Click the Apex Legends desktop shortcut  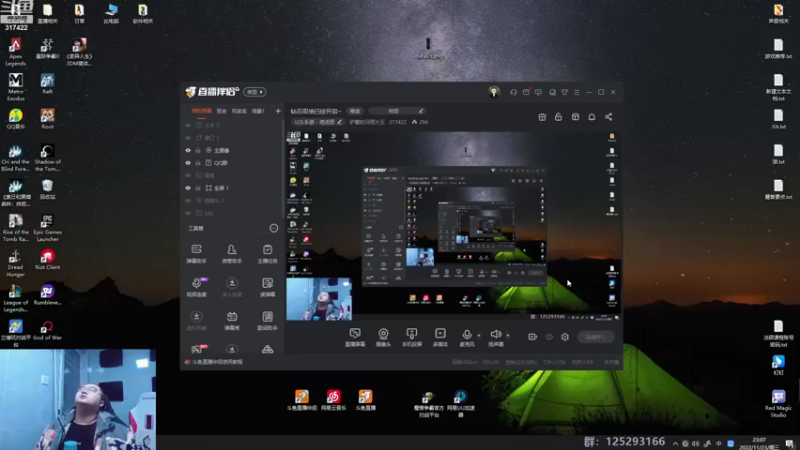tap(15, 52)
